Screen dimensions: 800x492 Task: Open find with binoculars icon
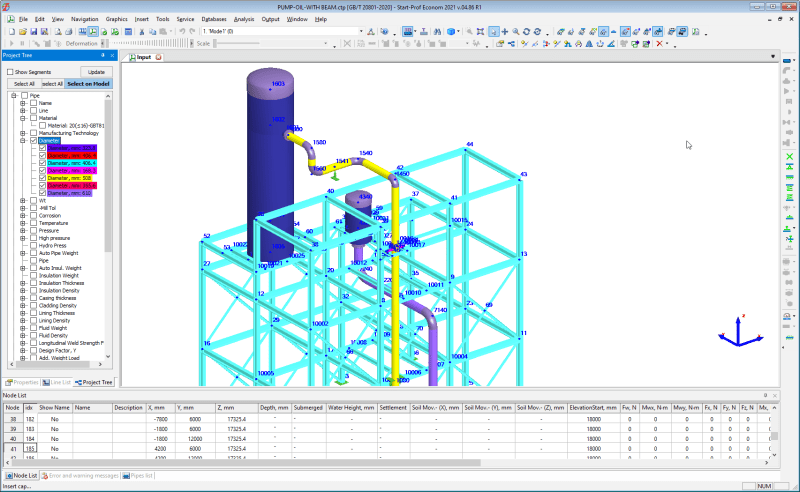point(437,32)
